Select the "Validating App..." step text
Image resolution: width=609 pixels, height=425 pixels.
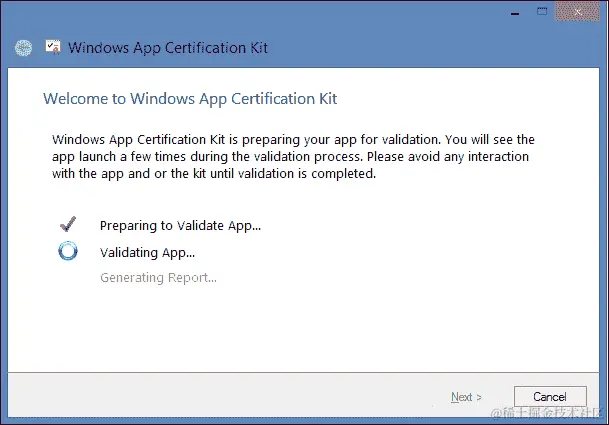[x=147, y=253]
